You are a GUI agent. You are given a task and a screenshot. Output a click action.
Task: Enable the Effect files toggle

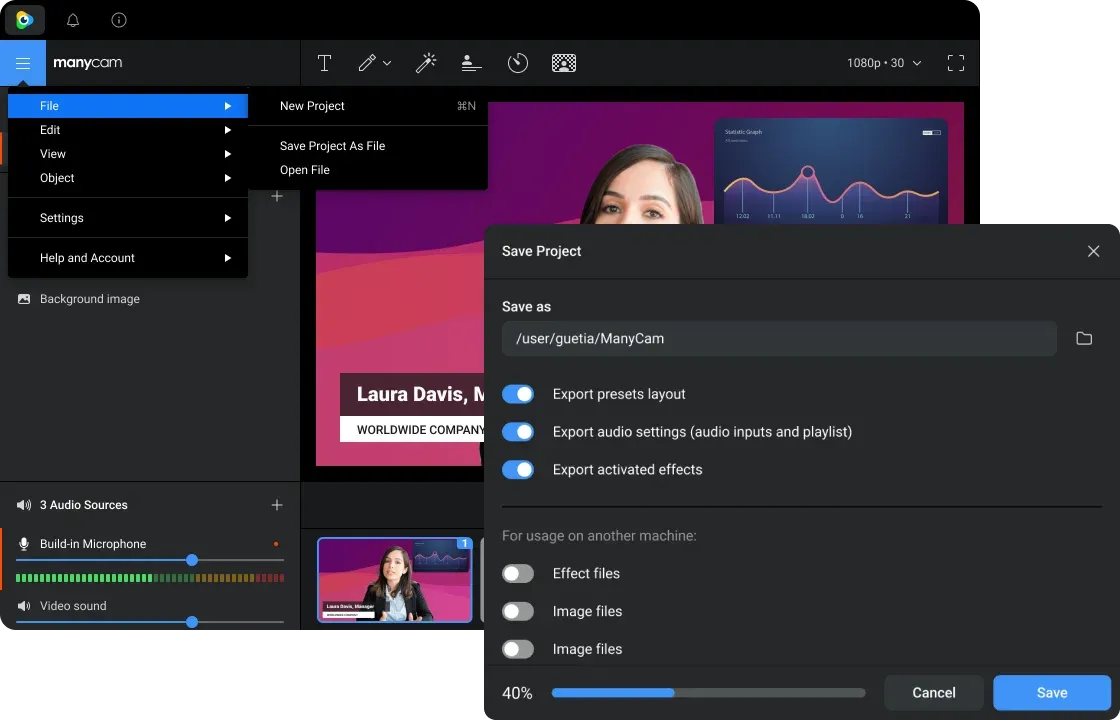click(518, 574)
